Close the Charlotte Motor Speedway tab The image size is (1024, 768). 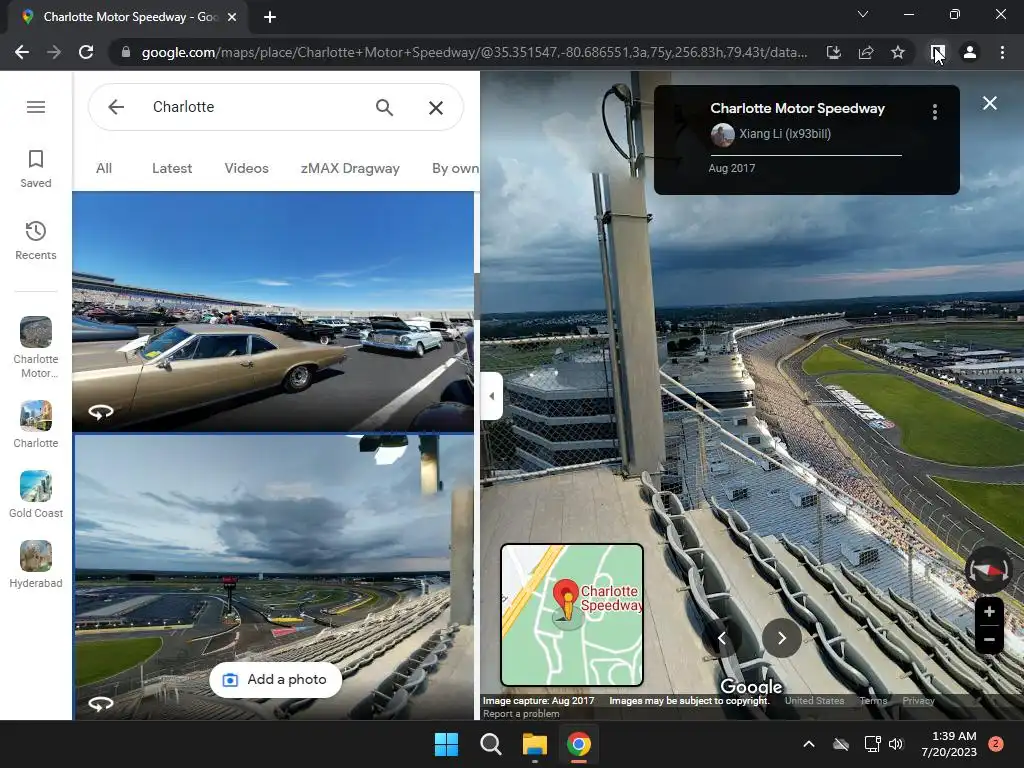pos(232,18)
